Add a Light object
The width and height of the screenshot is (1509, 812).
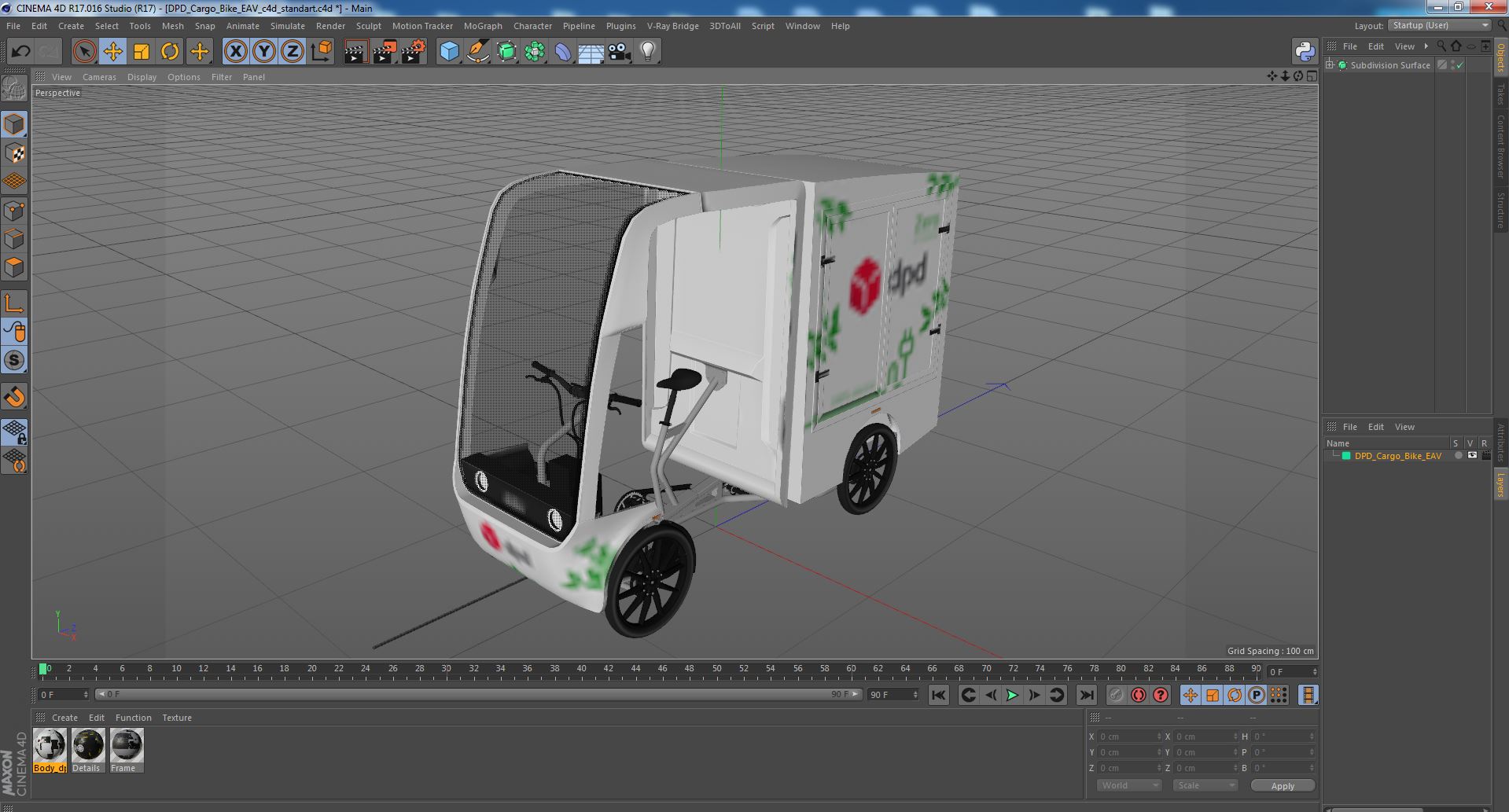click(648, 52)
